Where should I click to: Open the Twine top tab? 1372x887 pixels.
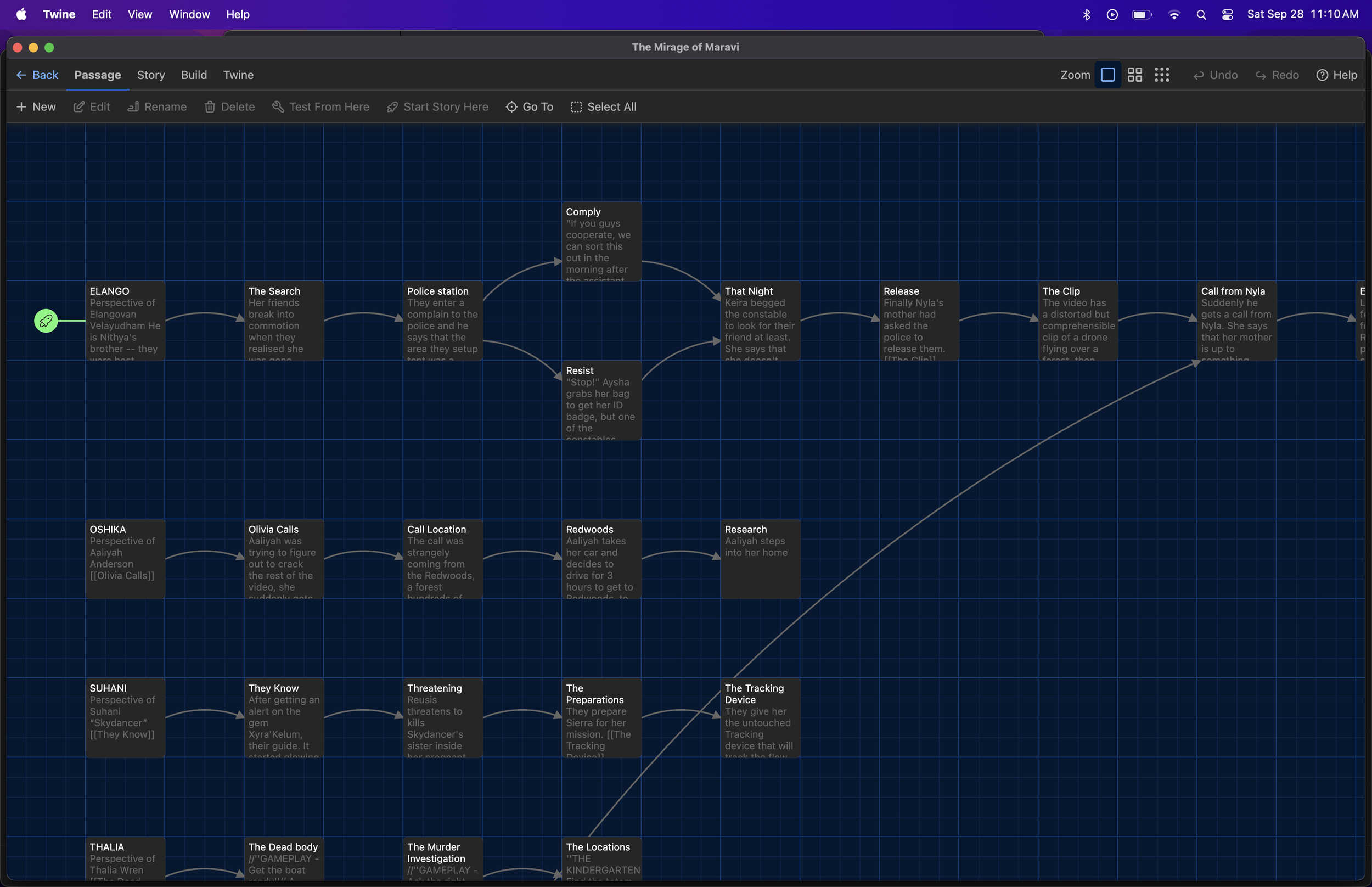tap(238, 75)
